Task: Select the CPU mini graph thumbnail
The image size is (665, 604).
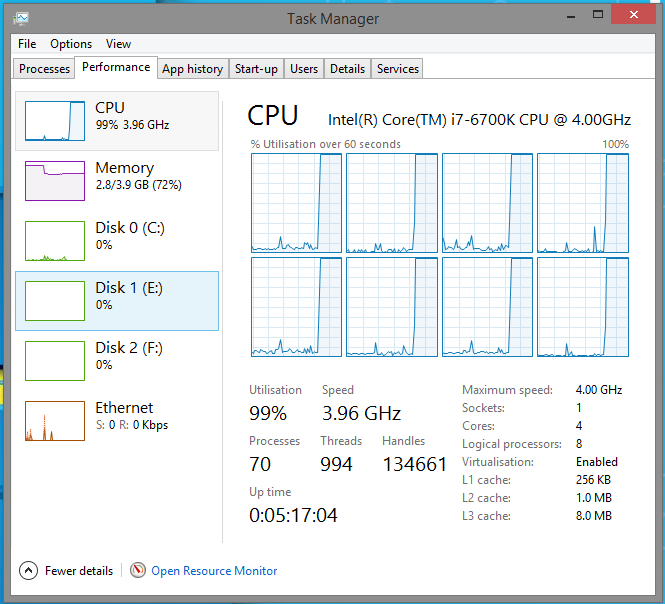Action: 54,120
